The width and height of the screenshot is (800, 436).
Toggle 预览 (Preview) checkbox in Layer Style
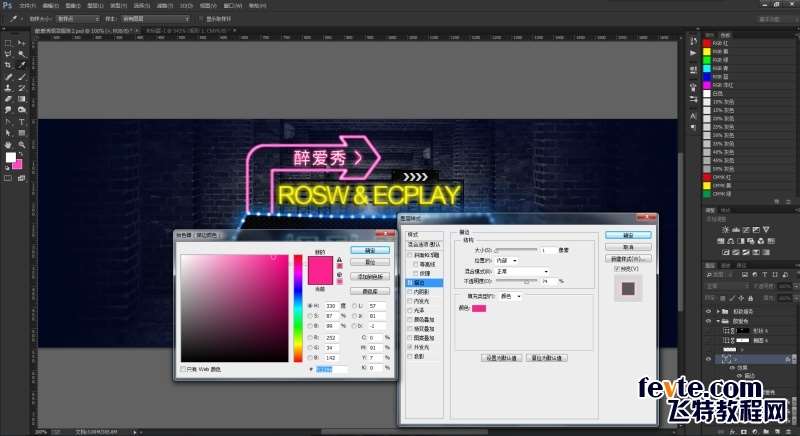tap(617, 269)
